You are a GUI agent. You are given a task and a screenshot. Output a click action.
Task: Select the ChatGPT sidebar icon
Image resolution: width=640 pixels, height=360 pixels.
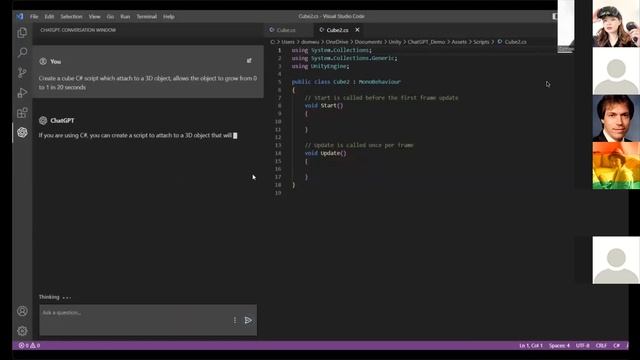click(x=22, y=132)
